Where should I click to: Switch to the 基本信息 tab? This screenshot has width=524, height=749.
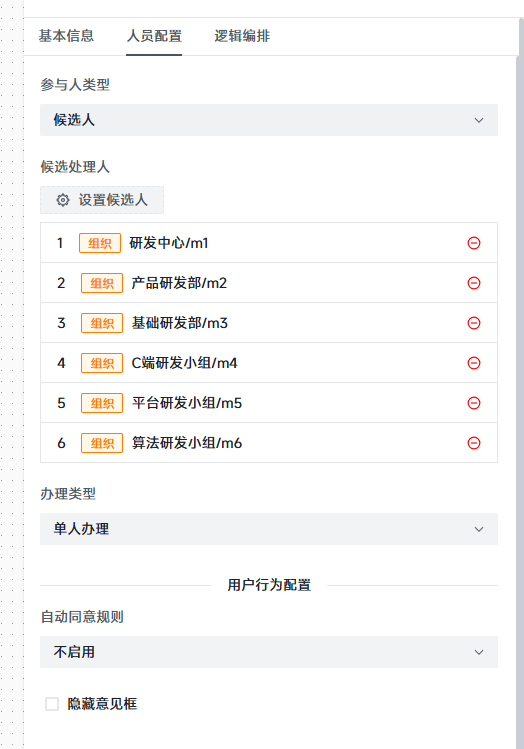coord(66,36)
